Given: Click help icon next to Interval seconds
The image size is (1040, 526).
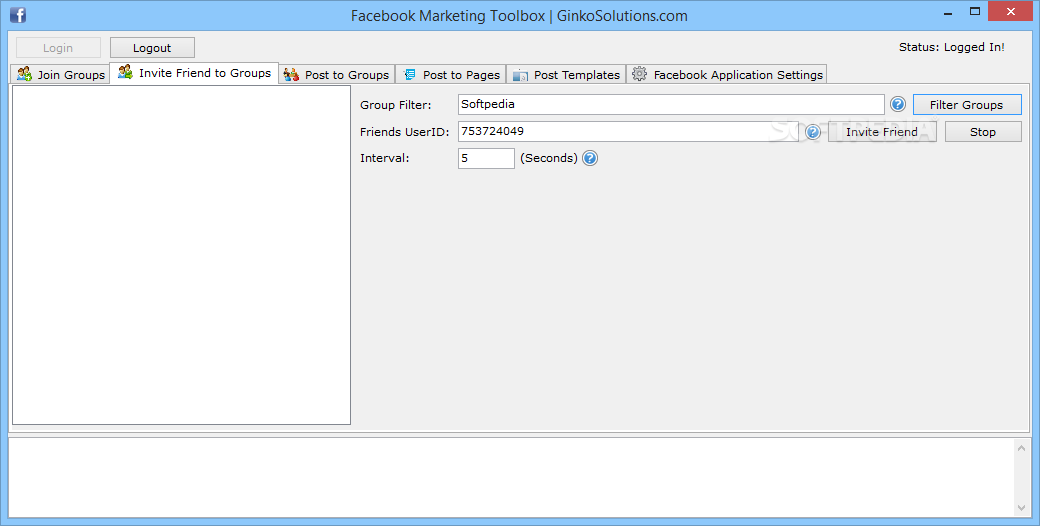Looking at the screenshot, I should (x=590, y=158).
